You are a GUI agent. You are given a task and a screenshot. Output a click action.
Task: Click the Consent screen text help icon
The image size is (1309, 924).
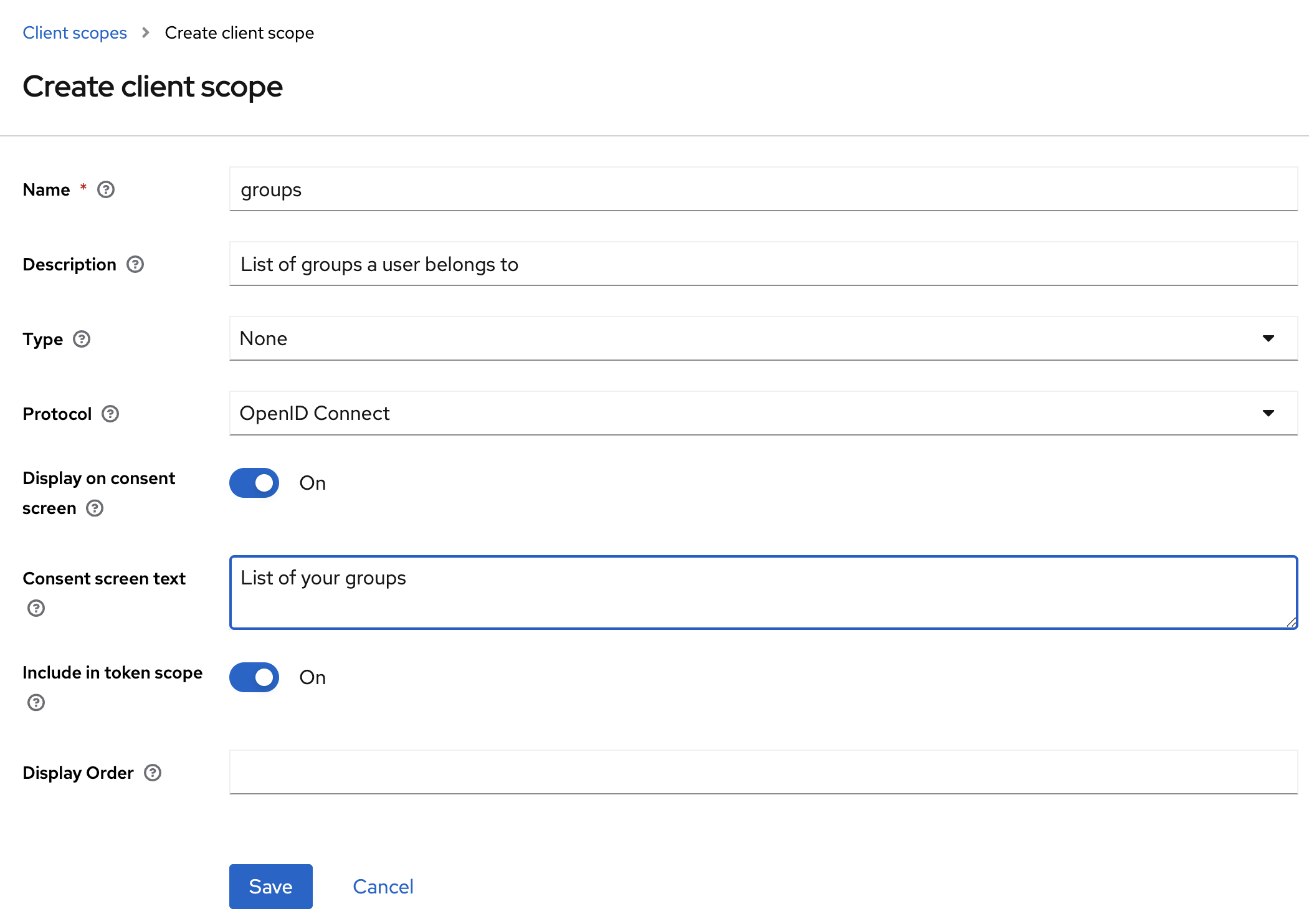(36, 607)
